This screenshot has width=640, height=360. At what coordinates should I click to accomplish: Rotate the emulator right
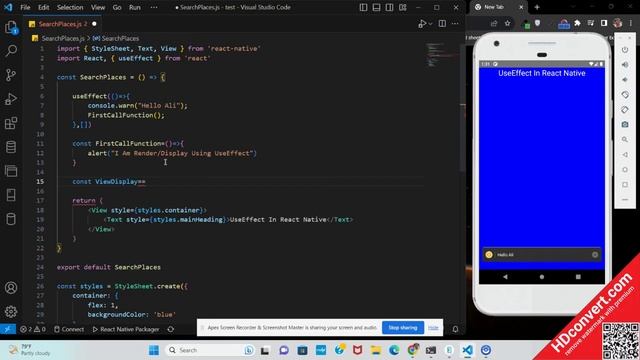point(625,110)
